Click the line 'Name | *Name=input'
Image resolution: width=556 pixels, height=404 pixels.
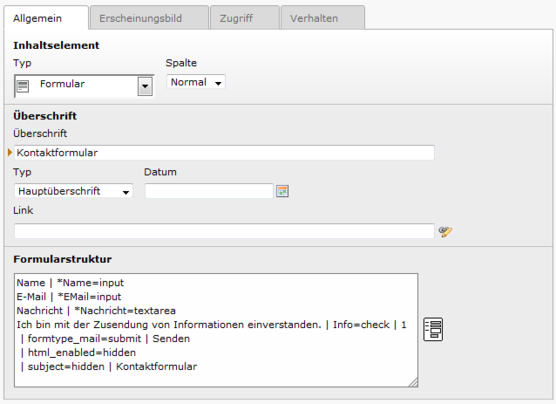click(70, 283)
